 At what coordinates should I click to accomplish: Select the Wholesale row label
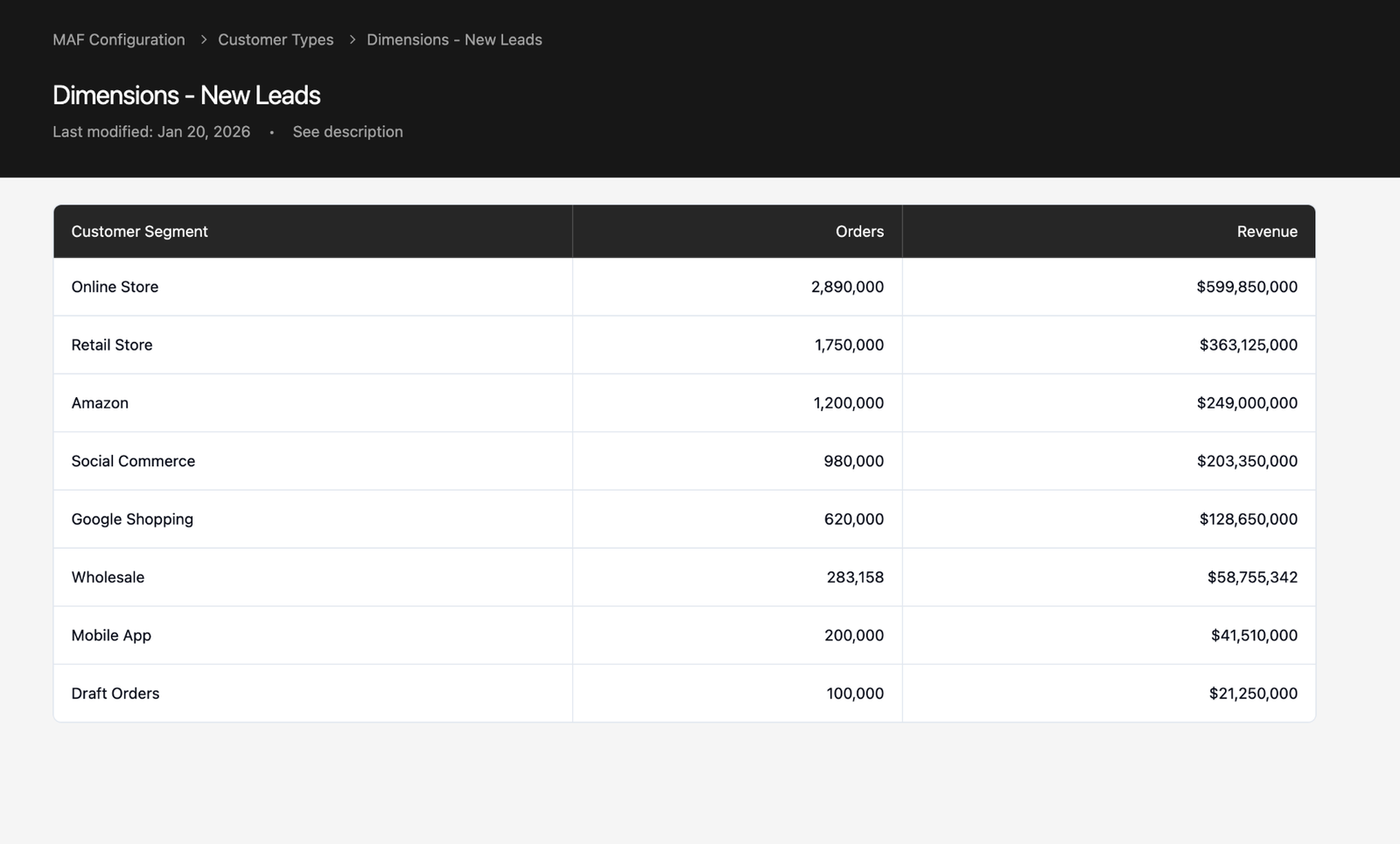[x=108, y=577]
